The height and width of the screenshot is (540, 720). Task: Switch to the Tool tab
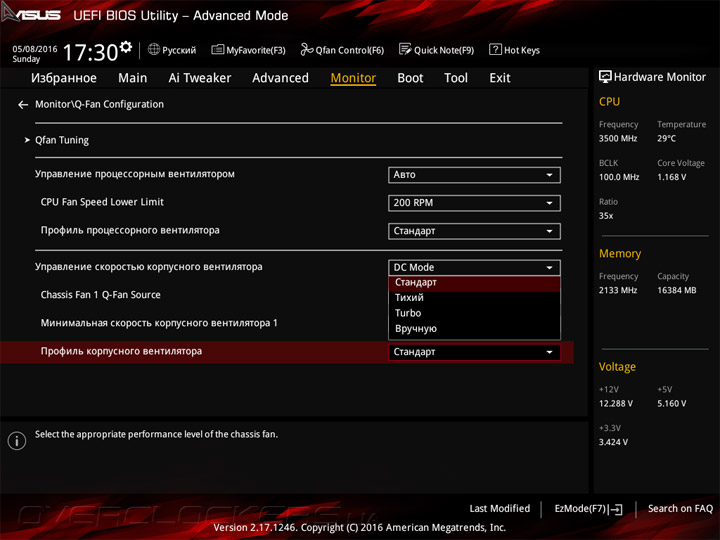coord(456,78)
